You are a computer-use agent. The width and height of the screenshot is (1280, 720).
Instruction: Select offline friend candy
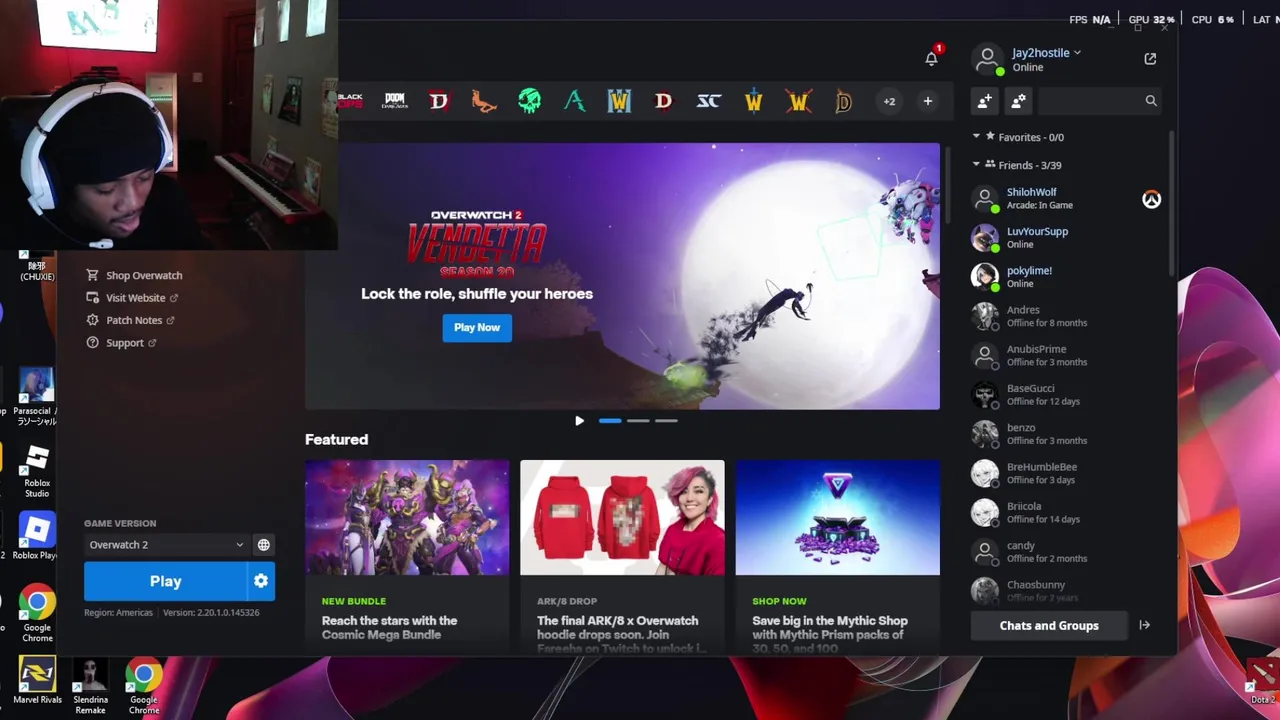(1066, 552)
